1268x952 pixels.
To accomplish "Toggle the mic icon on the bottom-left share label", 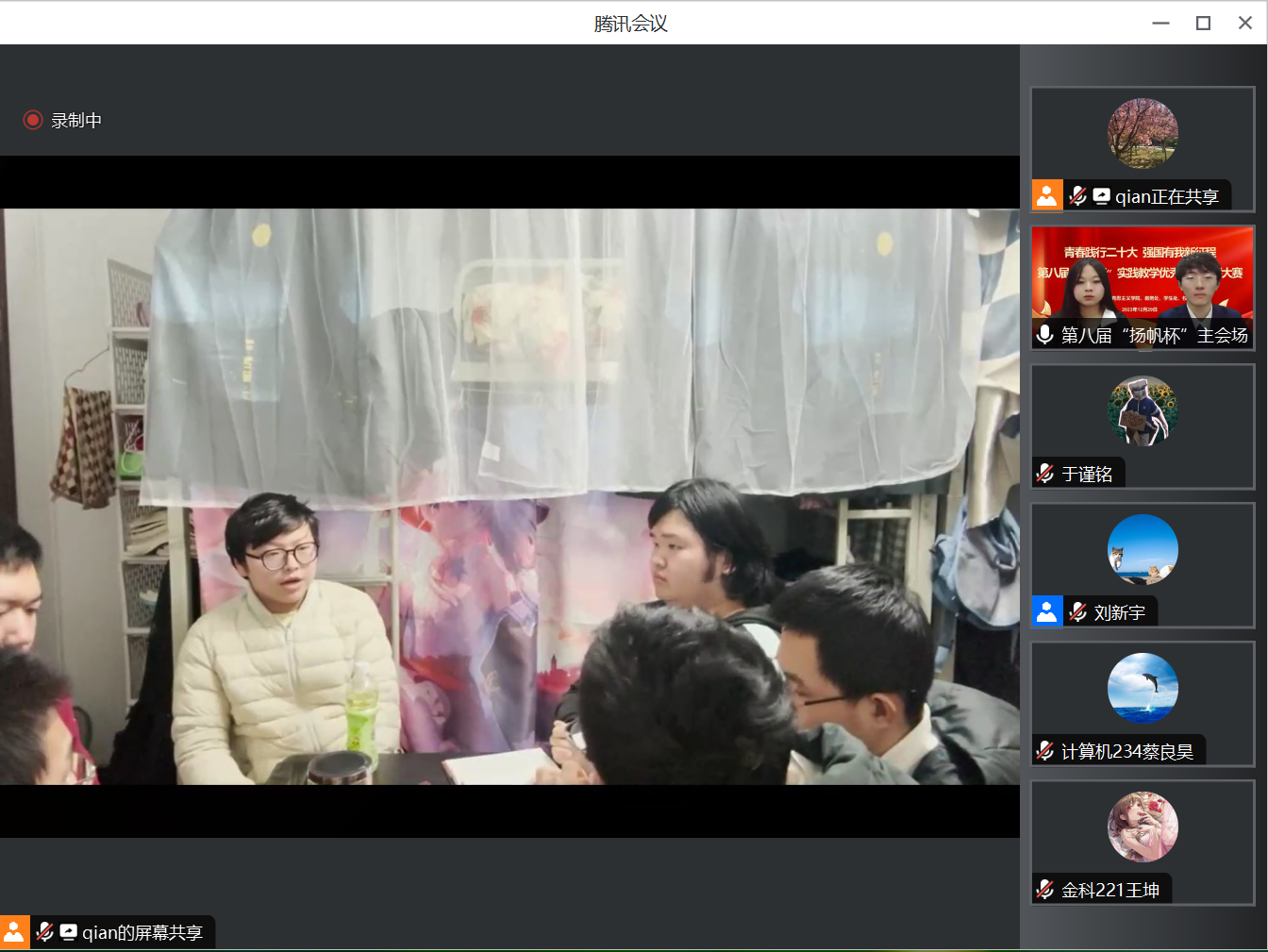I will tap(44, 931).
